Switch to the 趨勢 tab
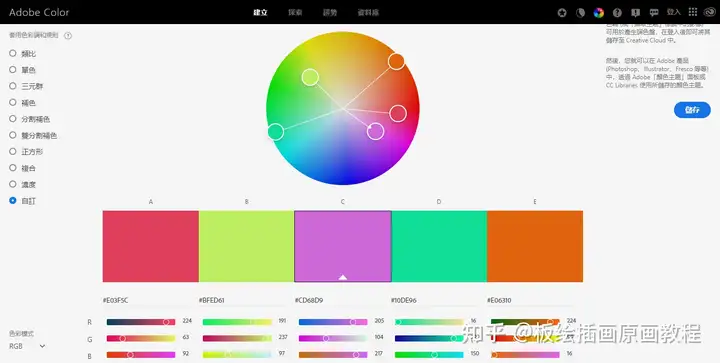The image size is (720, 363). click(330, 13)
